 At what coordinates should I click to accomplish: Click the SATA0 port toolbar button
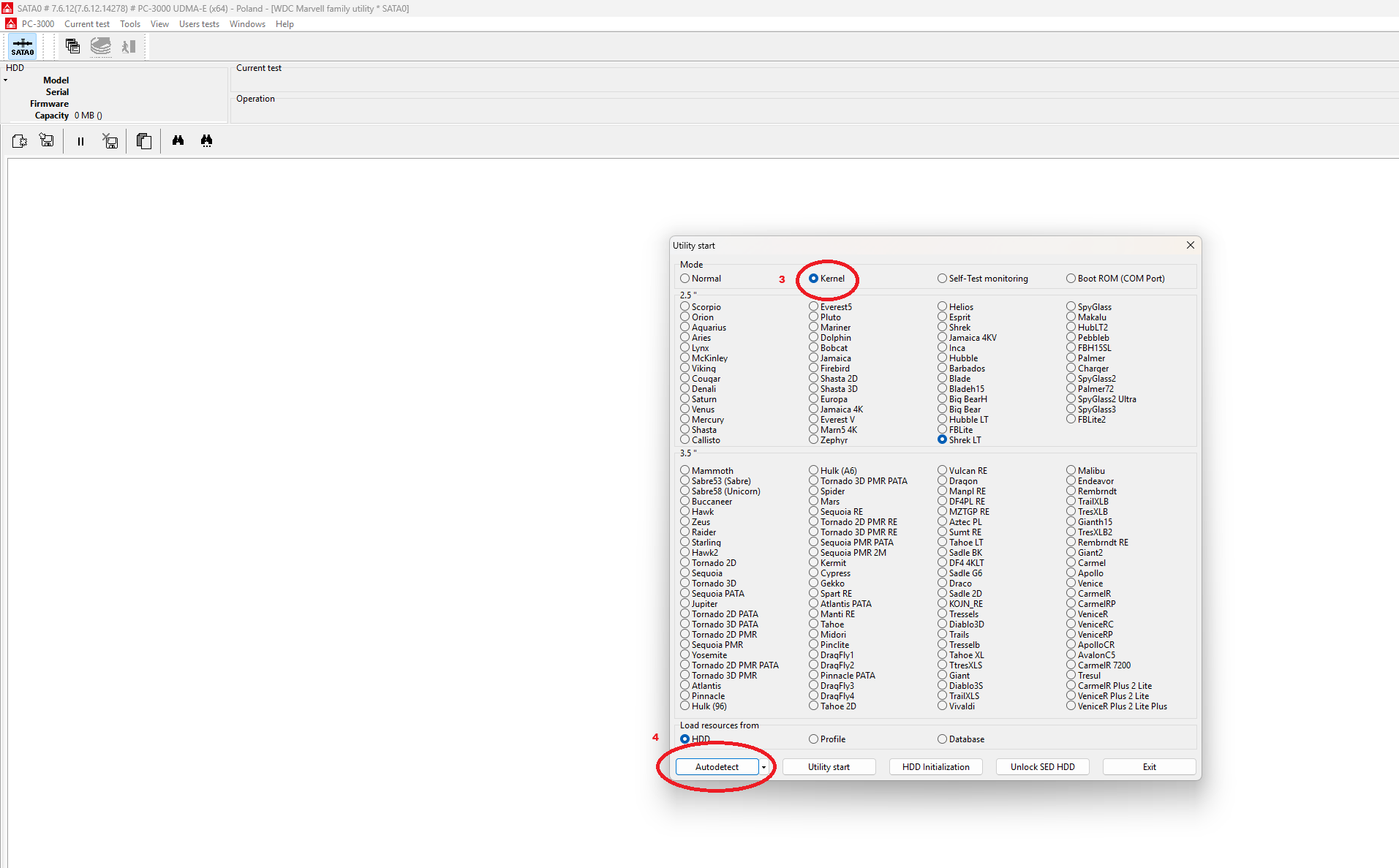coord(22,47)
